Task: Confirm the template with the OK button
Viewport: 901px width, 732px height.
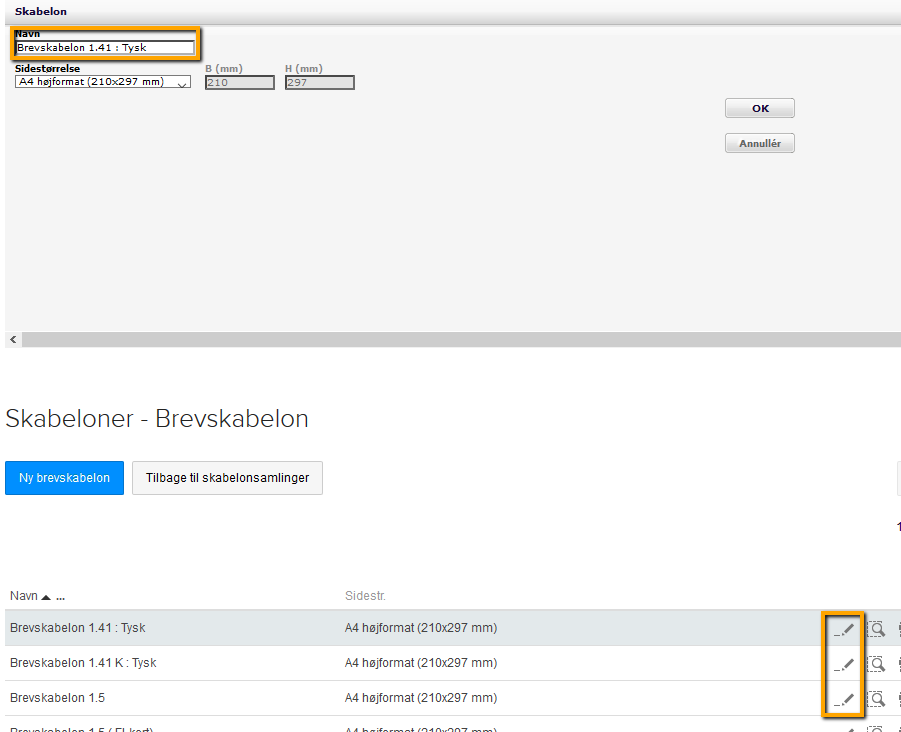Action: pyautogui.click(x=760, y=109)
